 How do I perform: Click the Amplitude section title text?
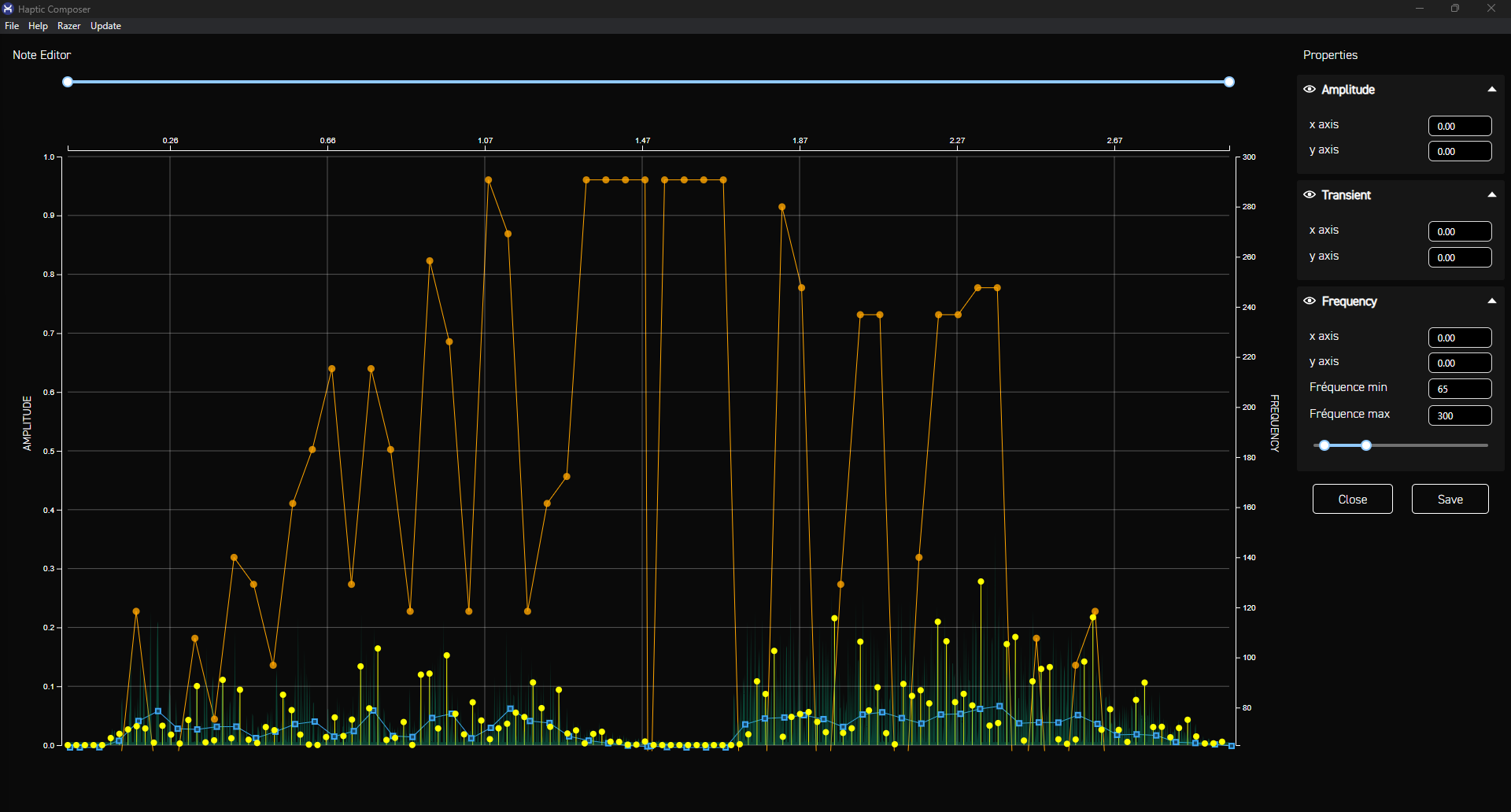1348,90
